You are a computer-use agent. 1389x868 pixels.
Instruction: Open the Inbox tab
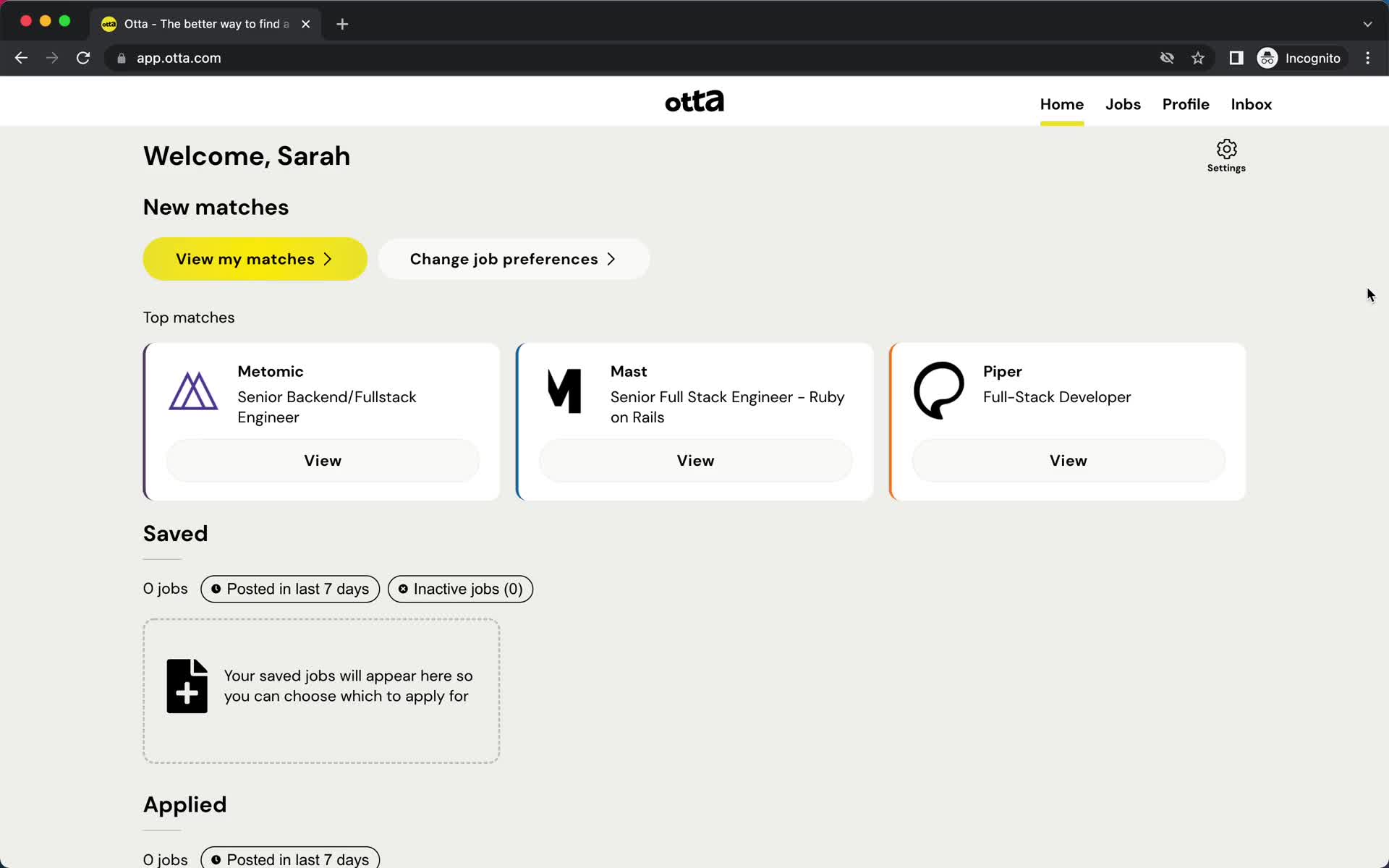(1251, 104)
